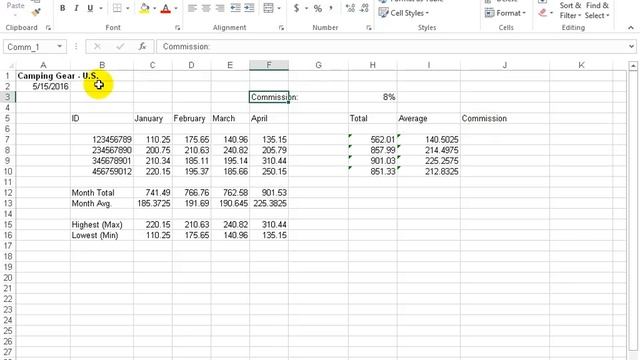This screenshot has width=640, height=360.
Task: Click the date cell 5/15/2016
Action: (x=43, y=87)
